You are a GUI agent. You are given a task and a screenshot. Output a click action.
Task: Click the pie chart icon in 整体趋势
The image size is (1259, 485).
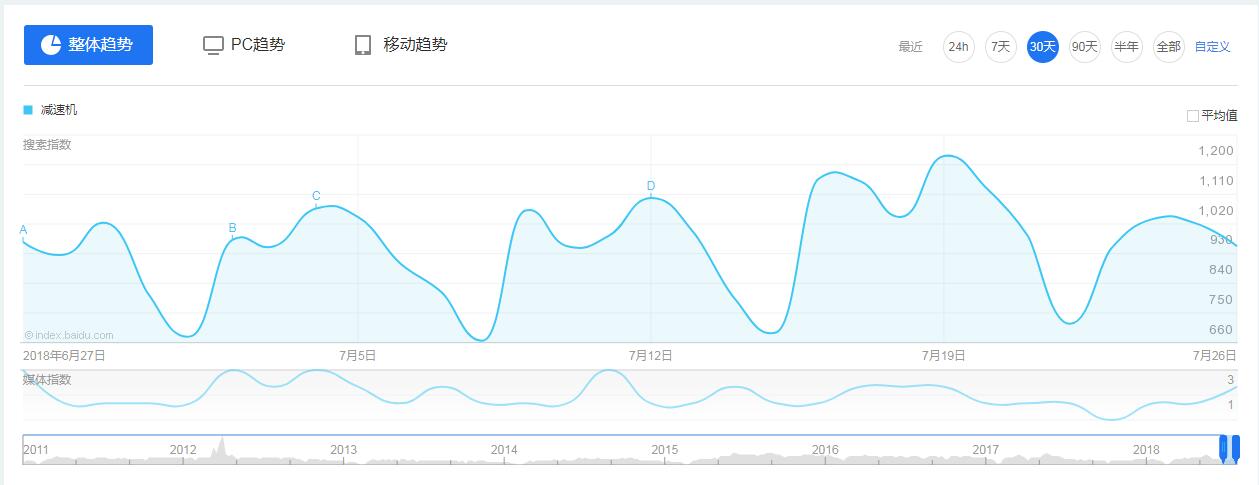click(51, 45)
